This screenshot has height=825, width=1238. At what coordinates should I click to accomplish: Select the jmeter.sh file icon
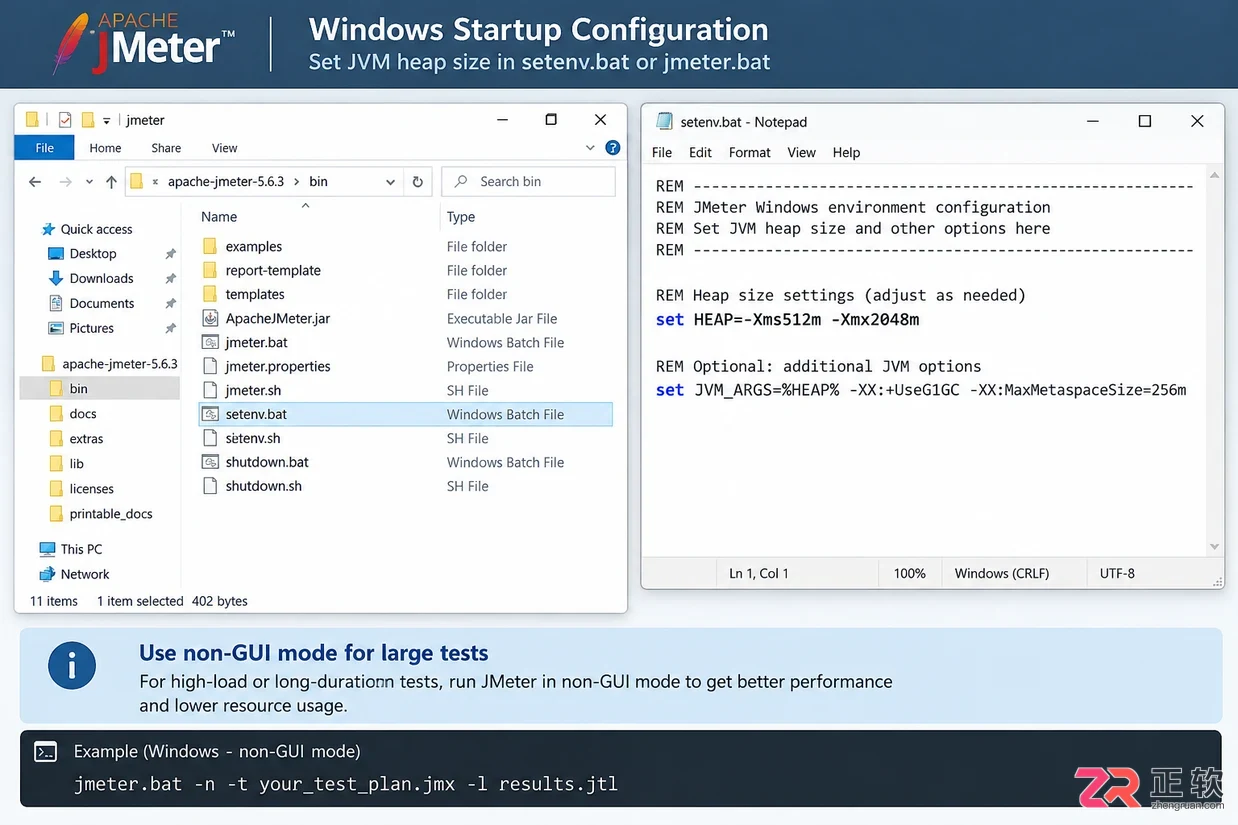click(x=210, y=390)
